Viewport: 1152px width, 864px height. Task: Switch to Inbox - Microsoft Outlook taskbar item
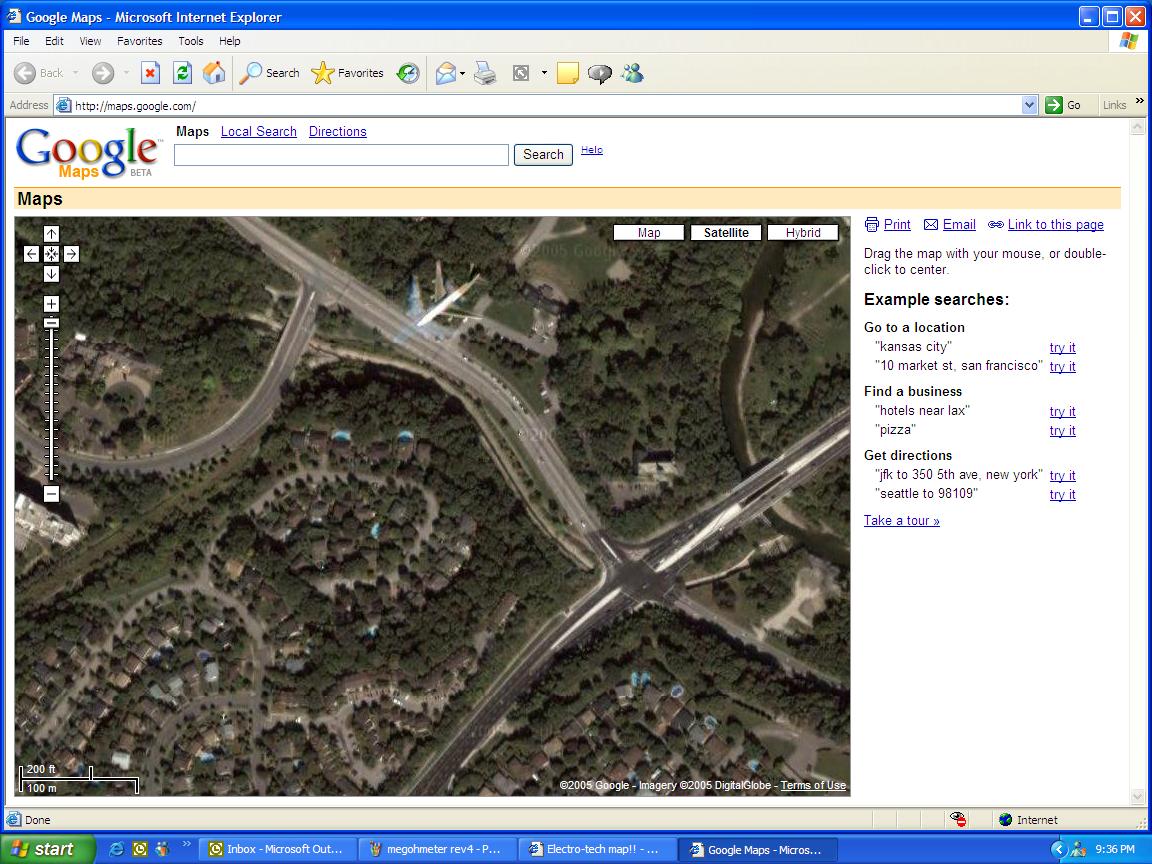(x=278, y=849)
